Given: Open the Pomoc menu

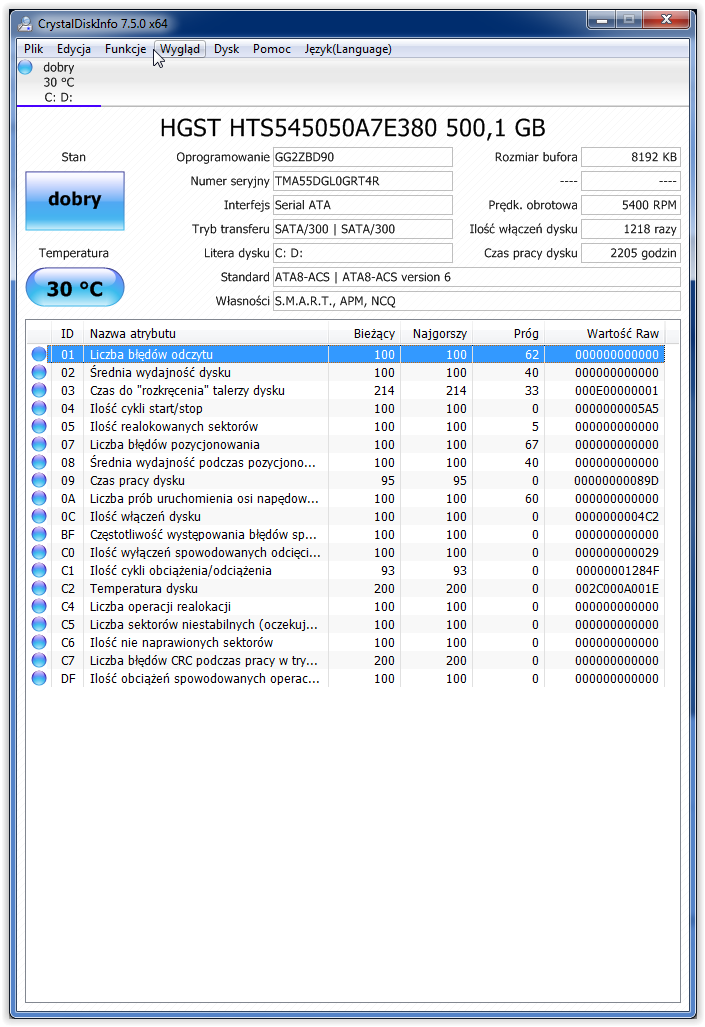Looking at the screenshot, I should coord(271,49).
